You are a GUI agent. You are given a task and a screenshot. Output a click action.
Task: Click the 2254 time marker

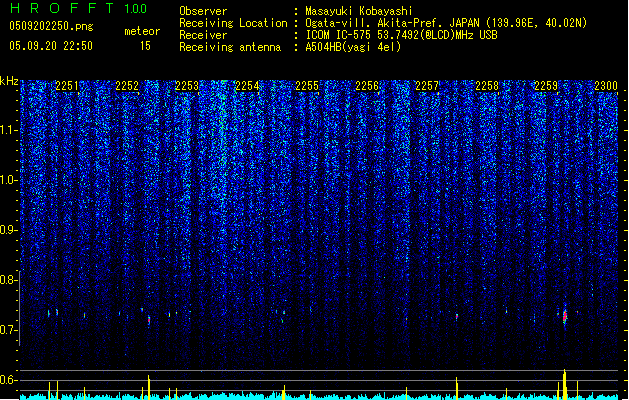tap(247, 86)
